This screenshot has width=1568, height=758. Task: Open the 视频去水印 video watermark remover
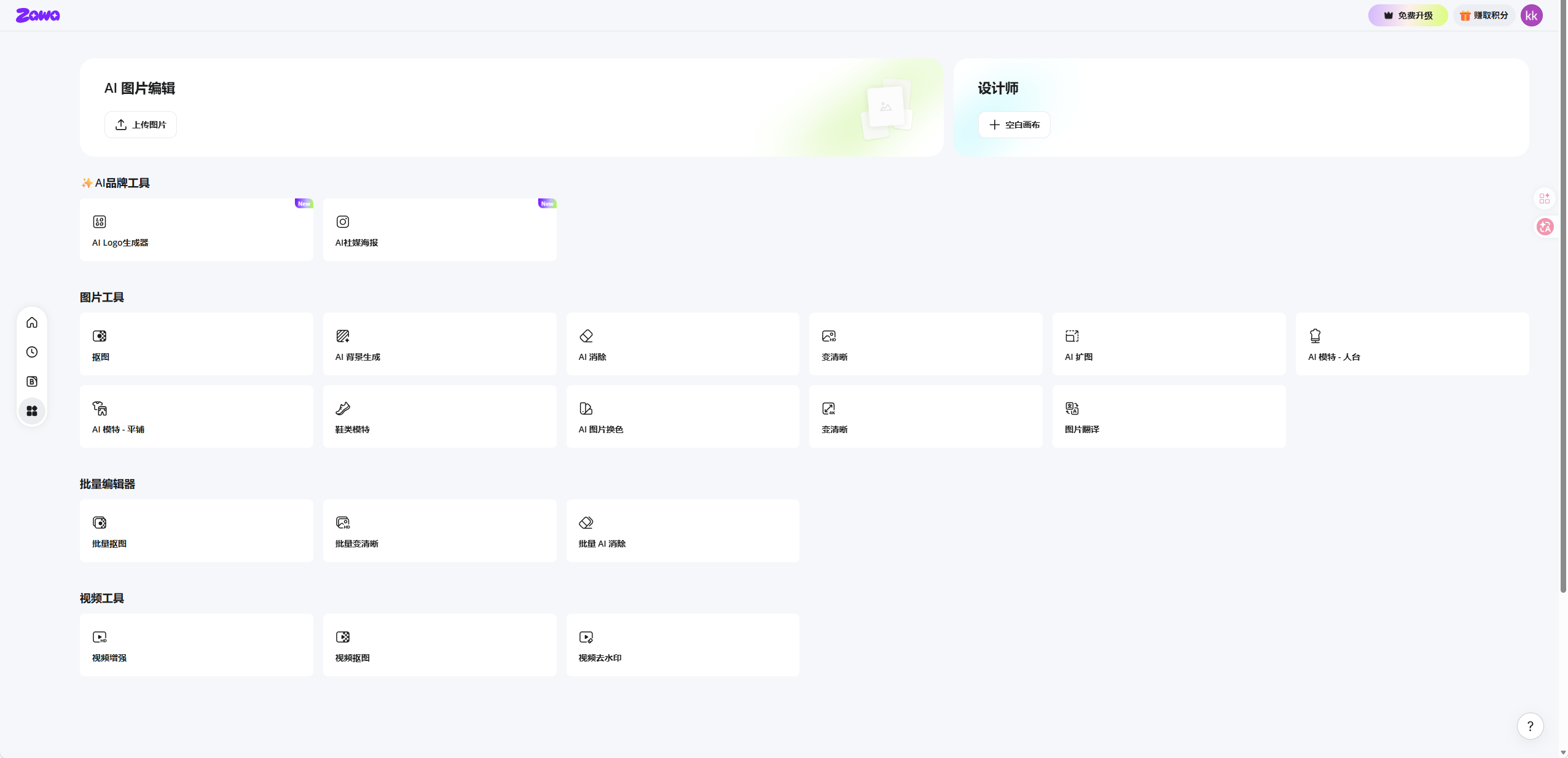pos(682,645)
